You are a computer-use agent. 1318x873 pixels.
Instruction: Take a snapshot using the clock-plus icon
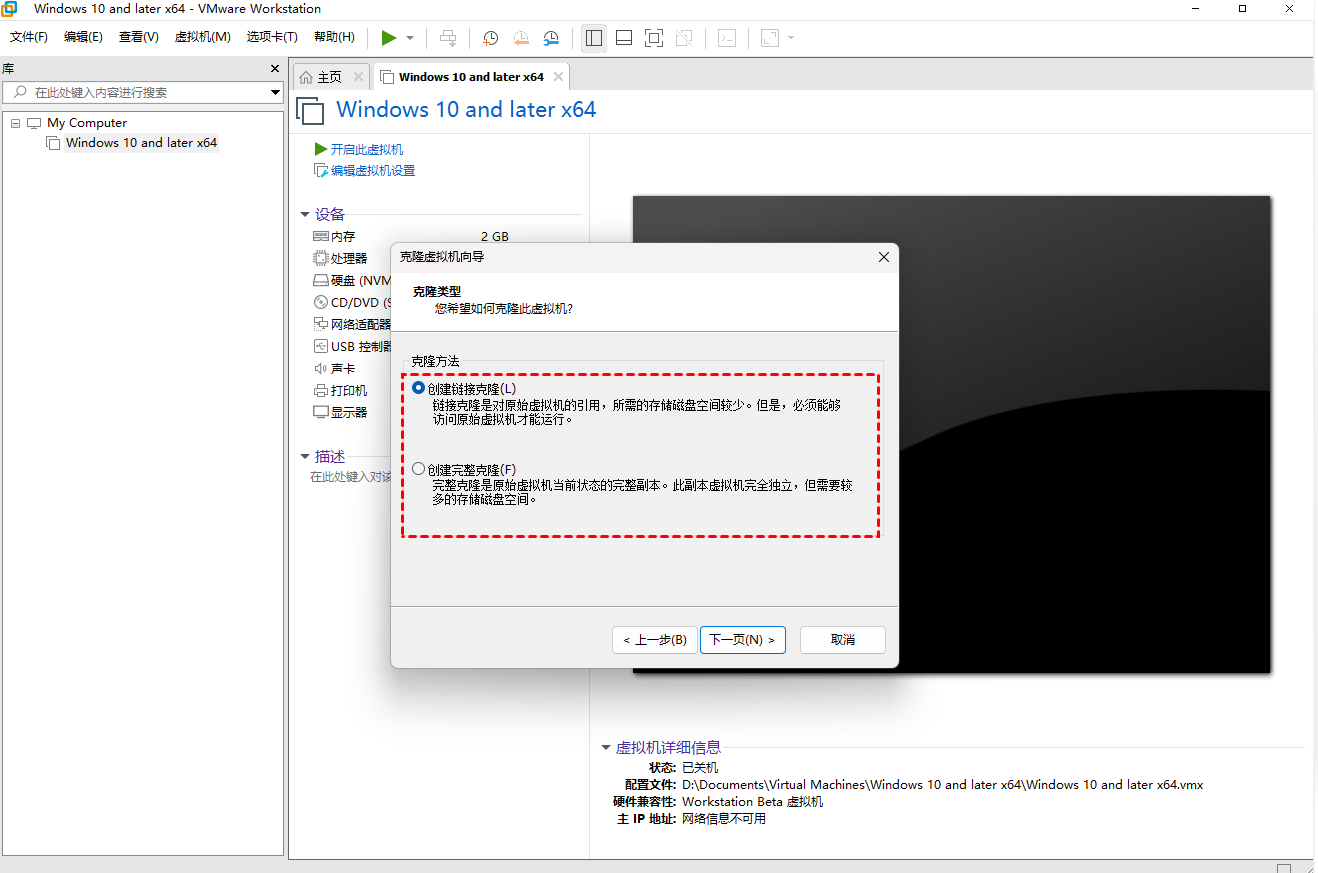click(x=490, y=38)
